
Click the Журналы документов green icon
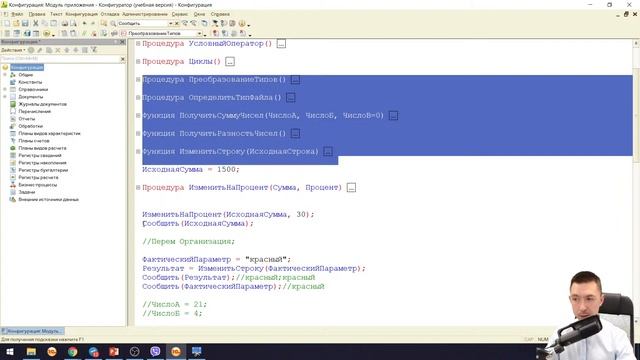[x=13, y=104]
